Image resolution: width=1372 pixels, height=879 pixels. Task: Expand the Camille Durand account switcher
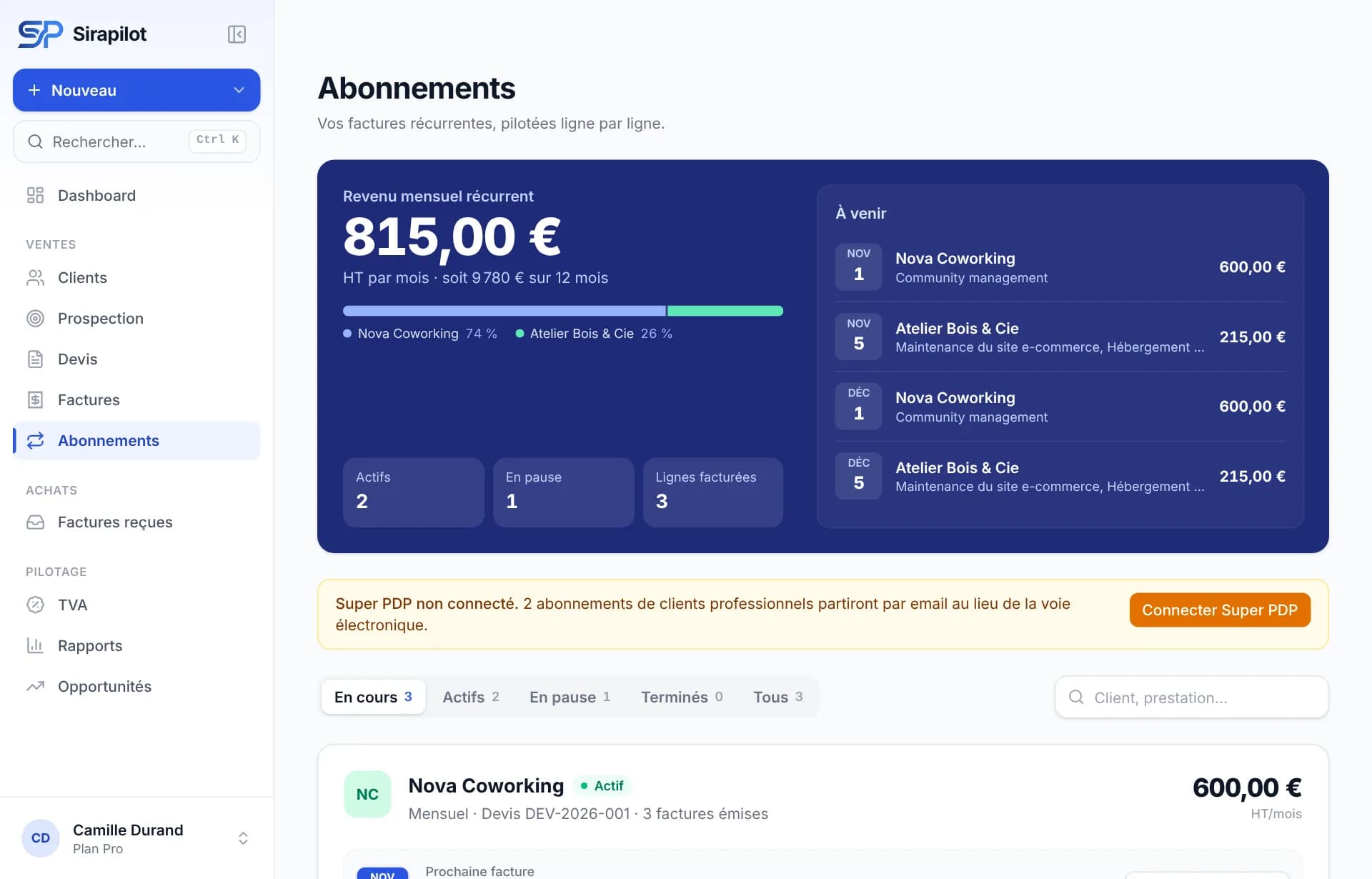point(243,838)
